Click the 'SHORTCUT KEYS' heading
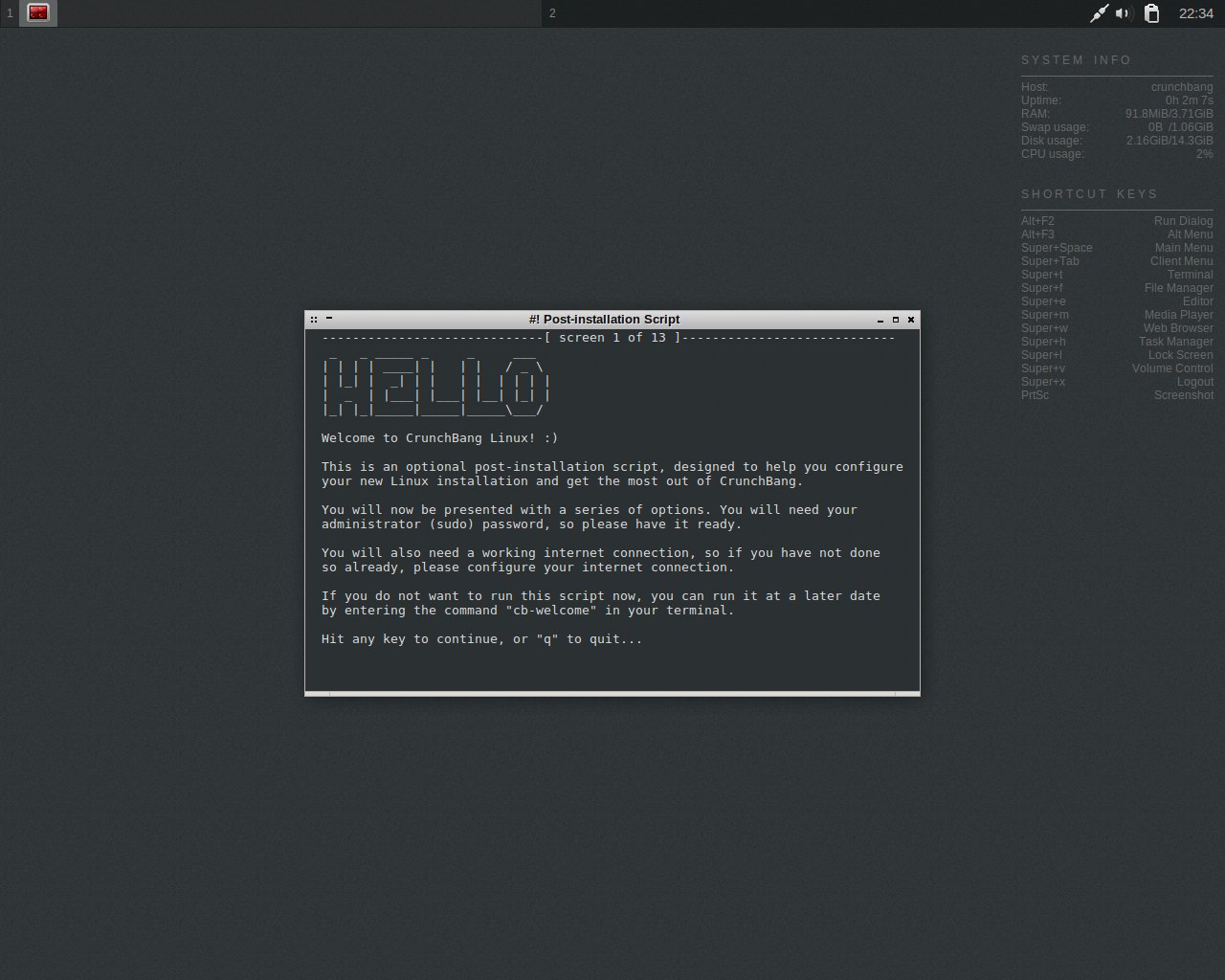 tap(1090, 194)
